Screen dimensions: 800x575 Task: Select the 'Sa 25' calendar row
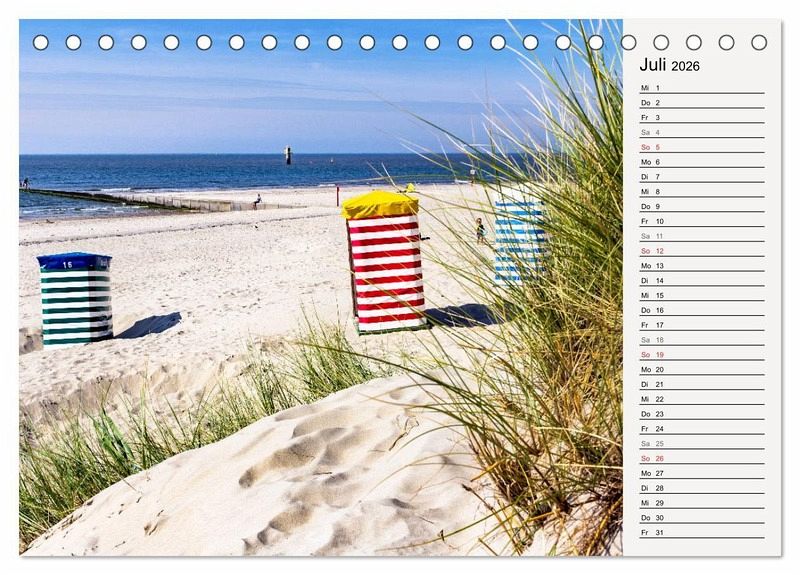pyautogui.click(x=702, y=443)
